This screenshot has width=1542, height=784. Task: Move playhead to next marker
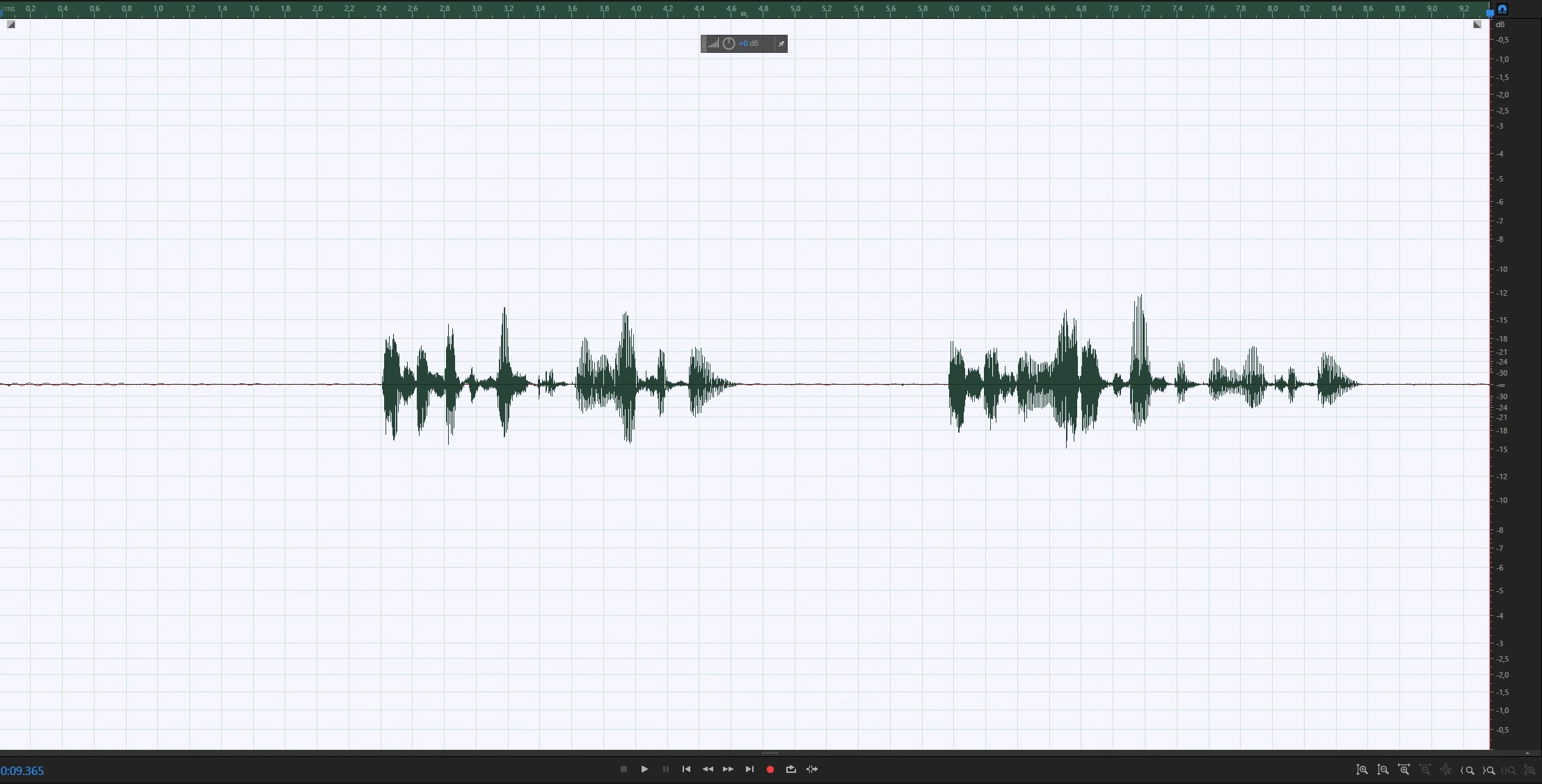[x=749, y=769]
